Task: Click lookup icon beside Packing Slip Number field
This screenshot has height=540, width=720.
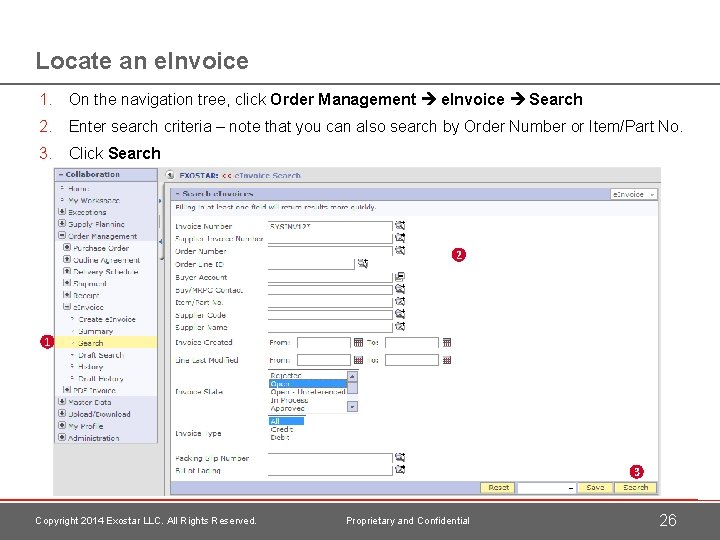Action: coord(400,457)
